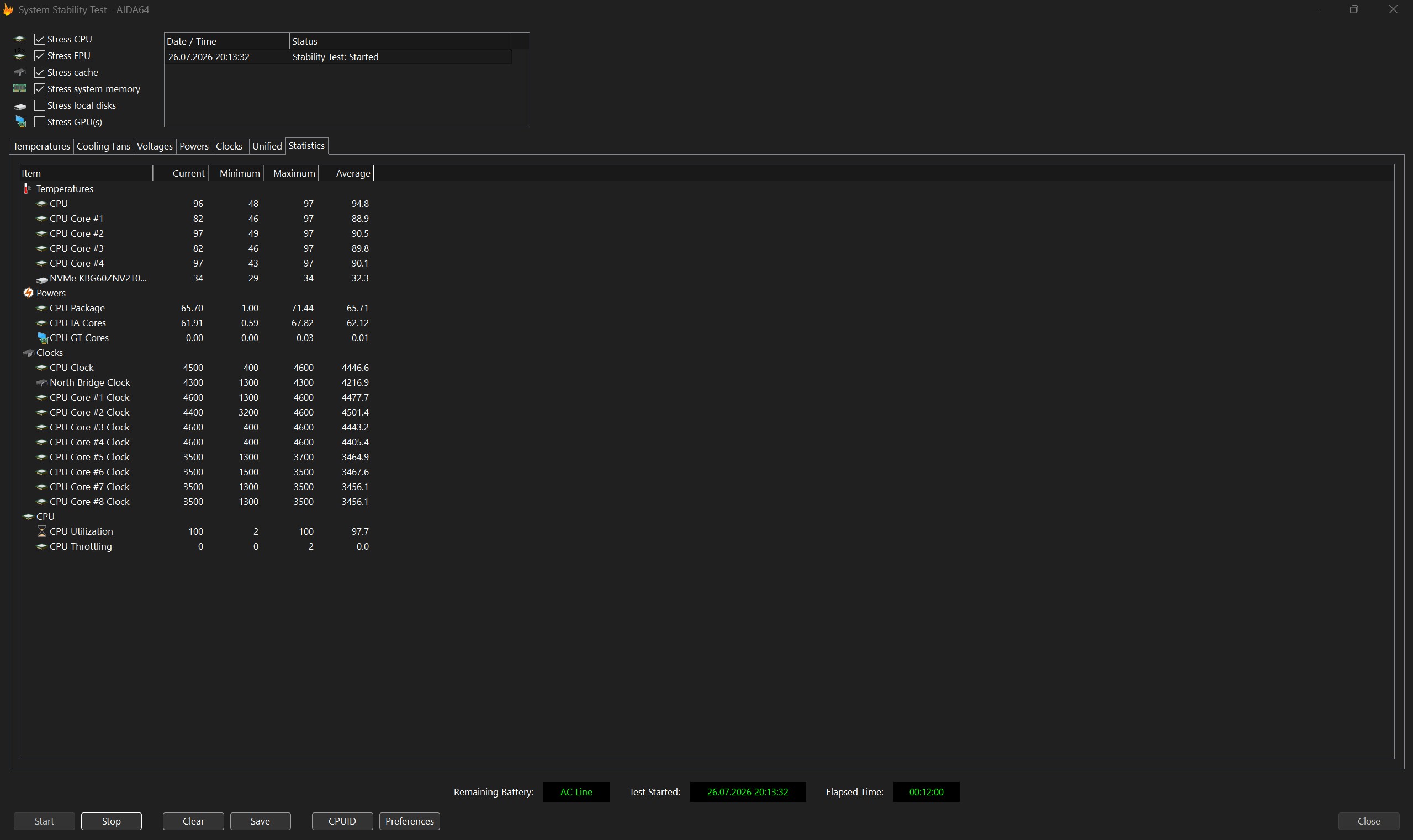Open the Preferences dialog
This screenshot has height=840, width=1413.
[410, 821]
